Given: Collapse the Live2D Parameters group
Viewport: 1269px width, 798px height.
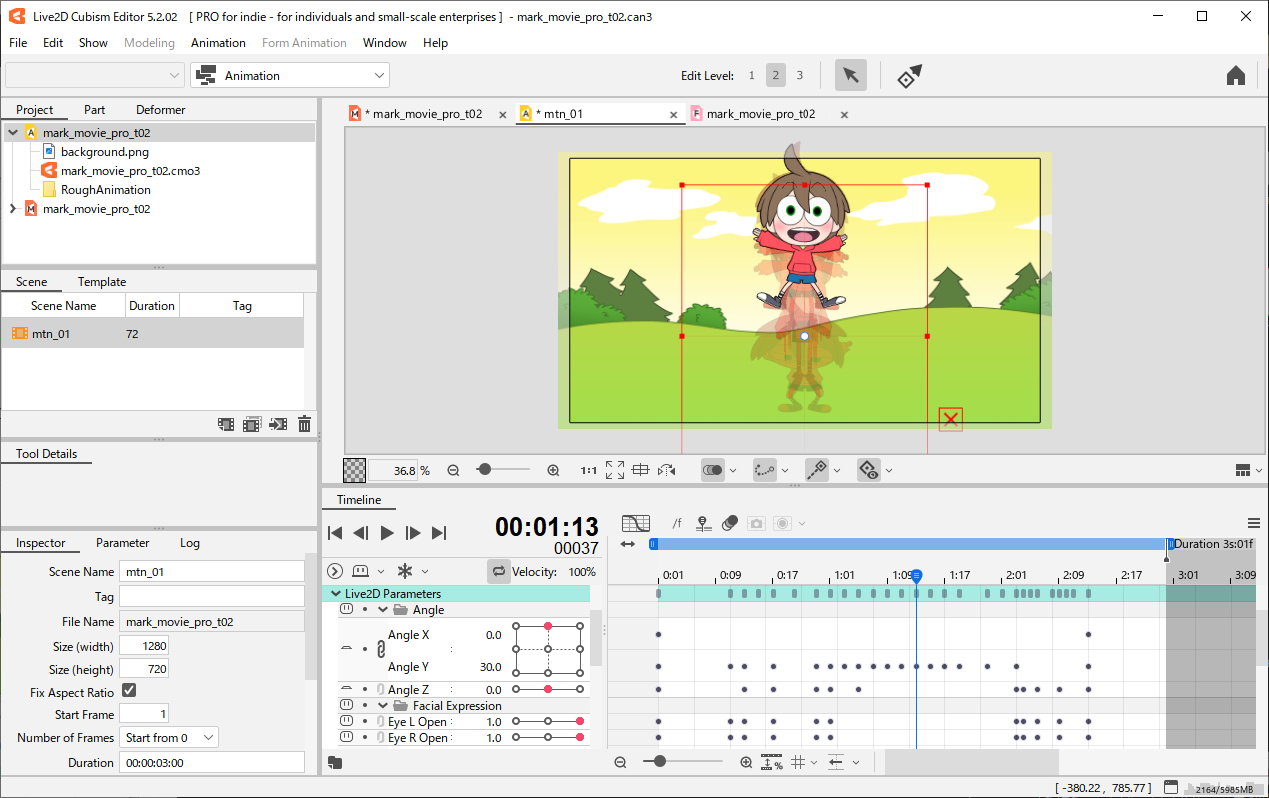Looking at the screenshot, I should tap(336, 594).
